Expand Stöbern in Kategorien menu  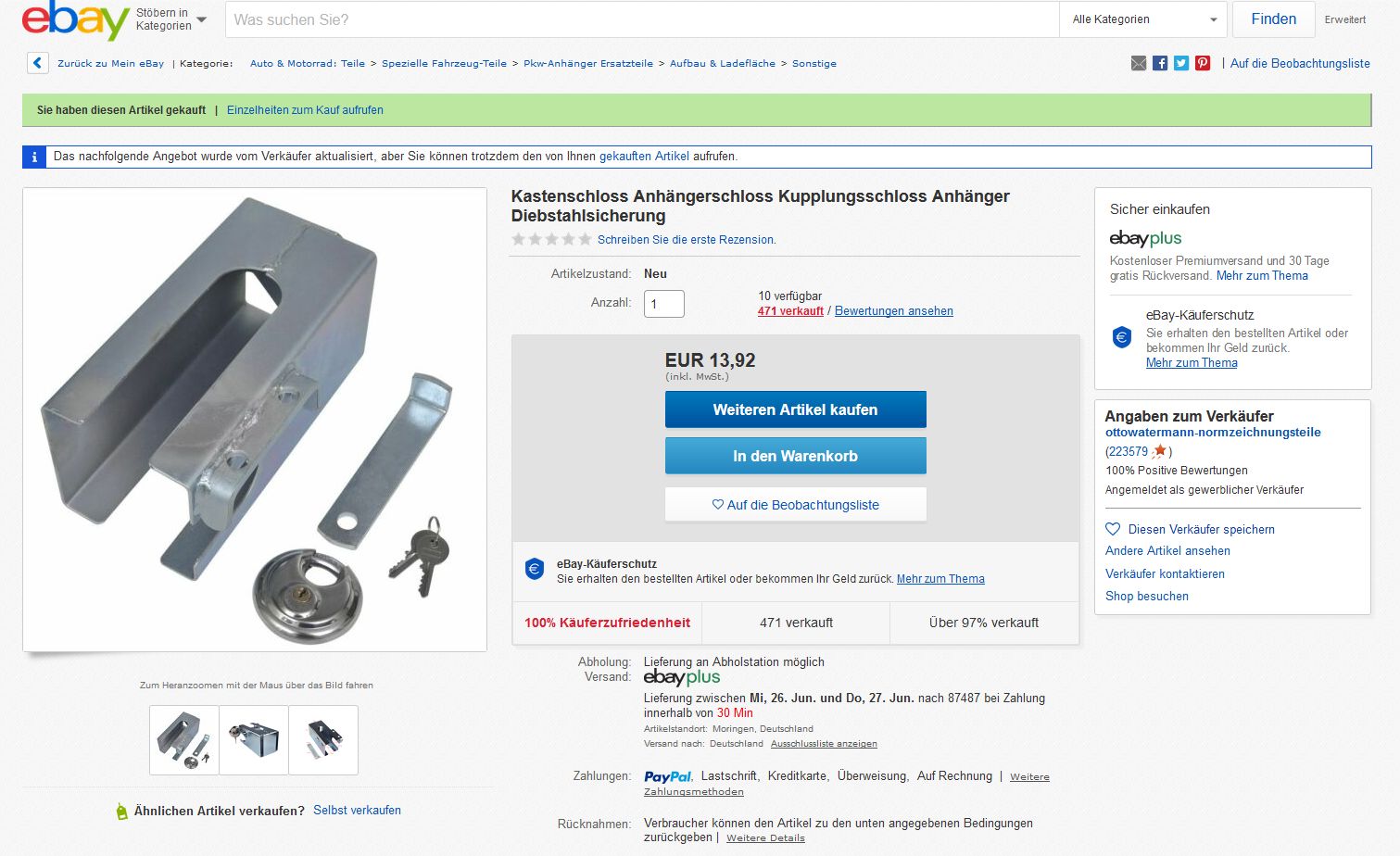tap(170, 19)
